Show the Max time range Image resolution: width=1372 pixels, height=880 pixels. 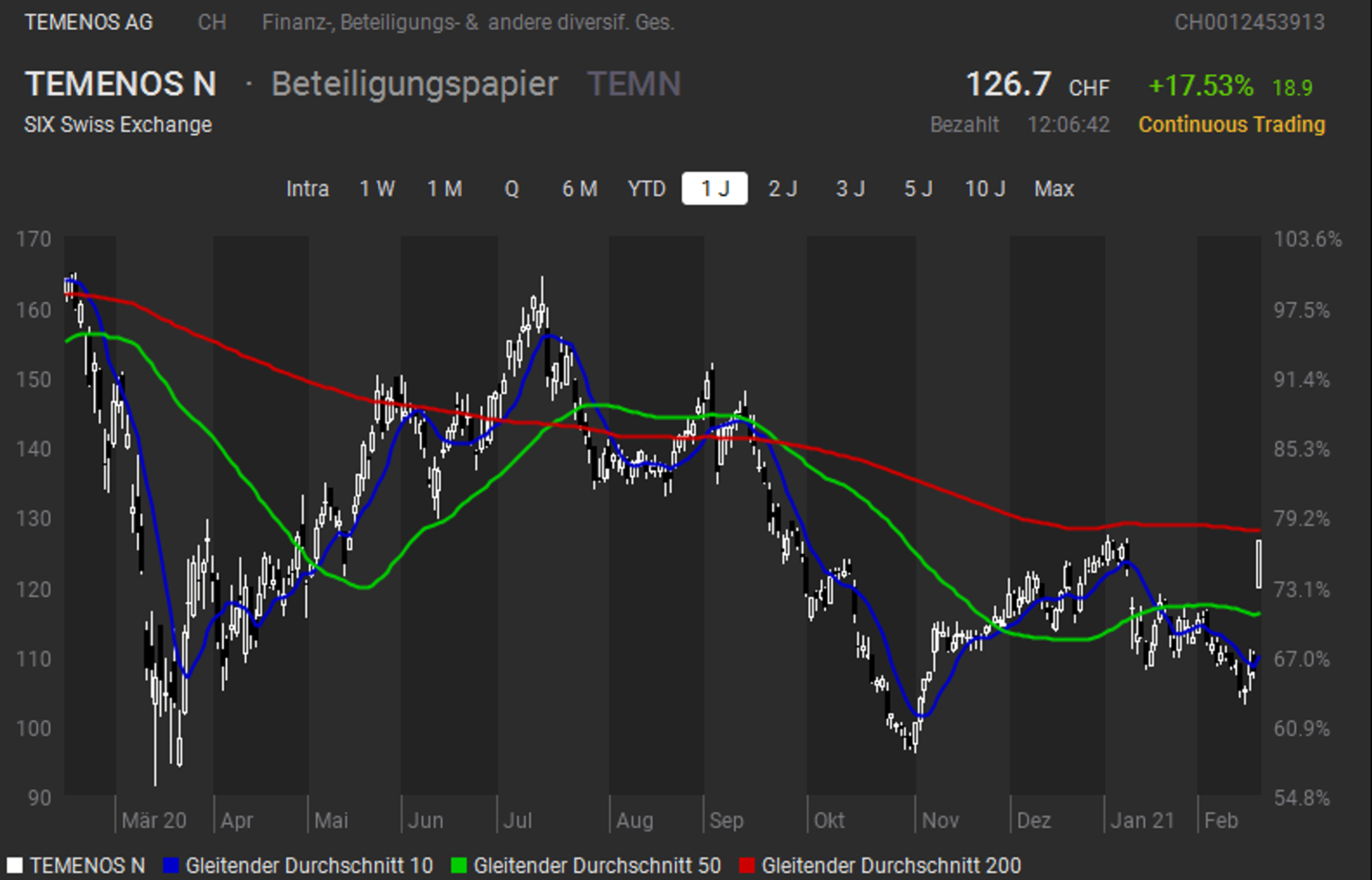1054,188
